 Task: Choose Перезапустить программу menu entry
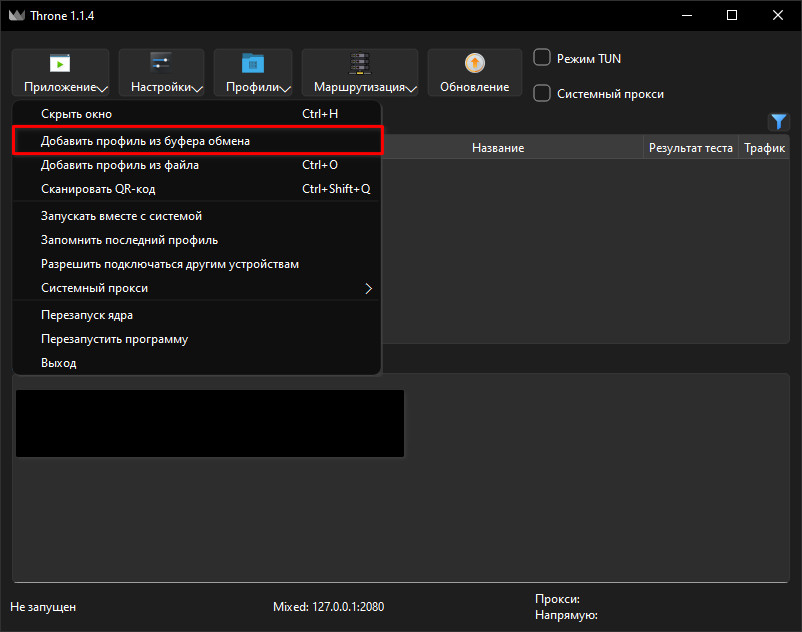[196, 339]
